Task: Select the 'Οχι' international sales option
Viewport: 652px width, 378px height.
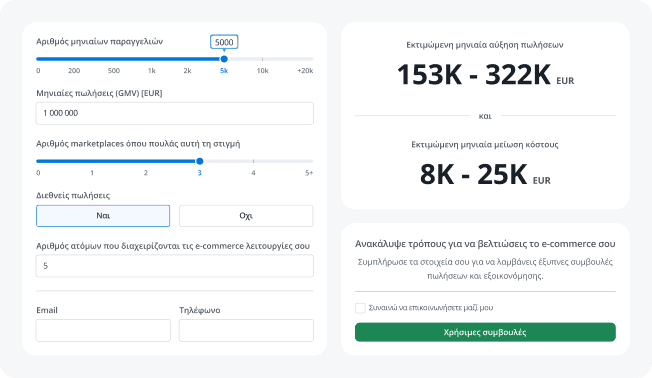Action: pyautogui.click(x=246, y=215)
